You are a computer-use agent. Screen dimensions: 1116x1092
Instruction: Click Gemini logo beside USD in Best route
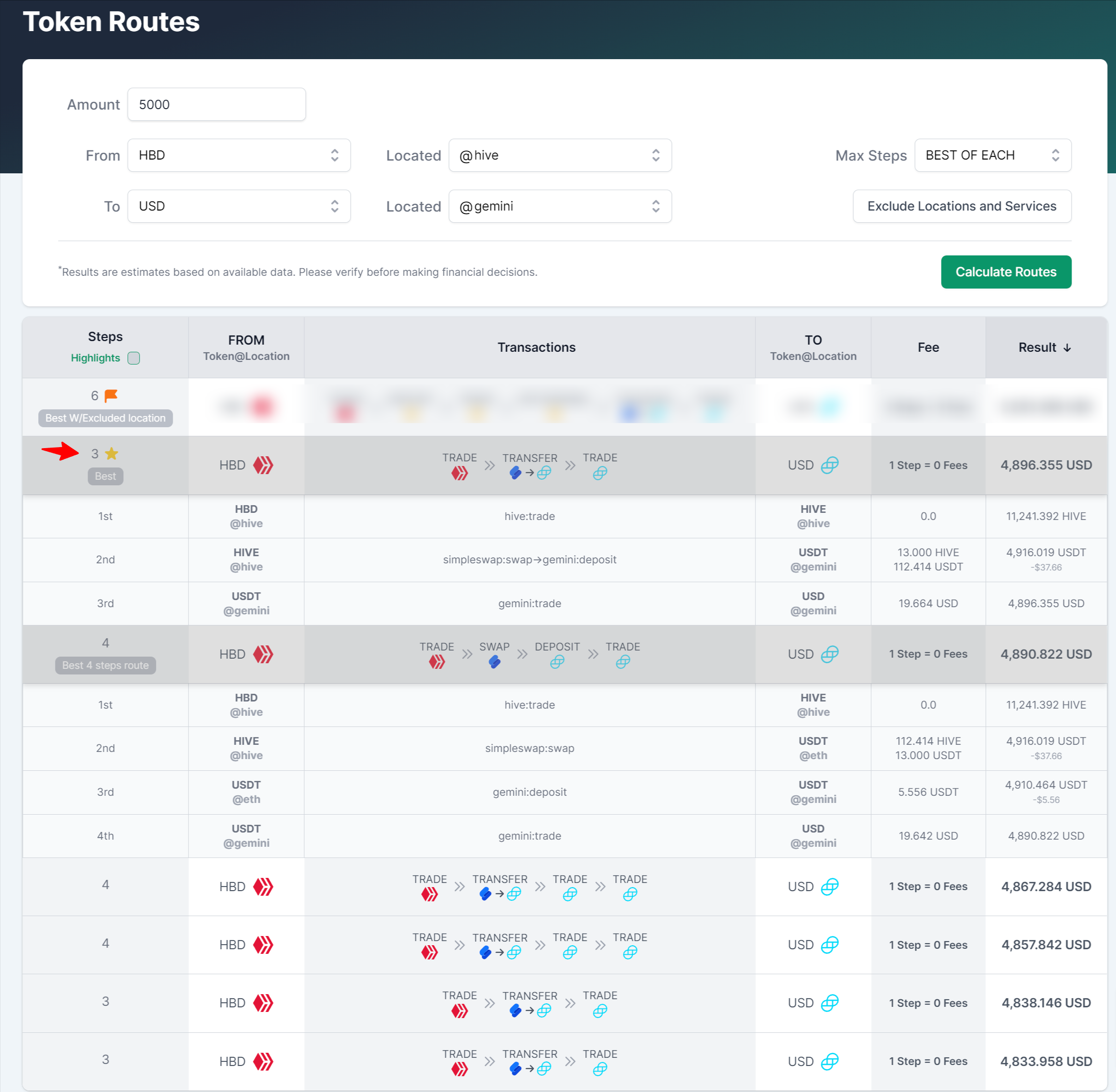tap(830, 465)
